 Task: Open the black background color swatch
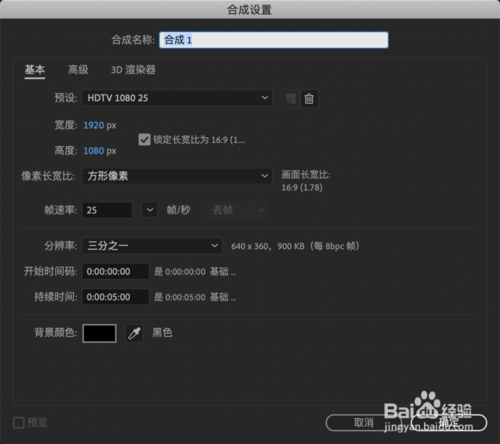tap(99, 333)
